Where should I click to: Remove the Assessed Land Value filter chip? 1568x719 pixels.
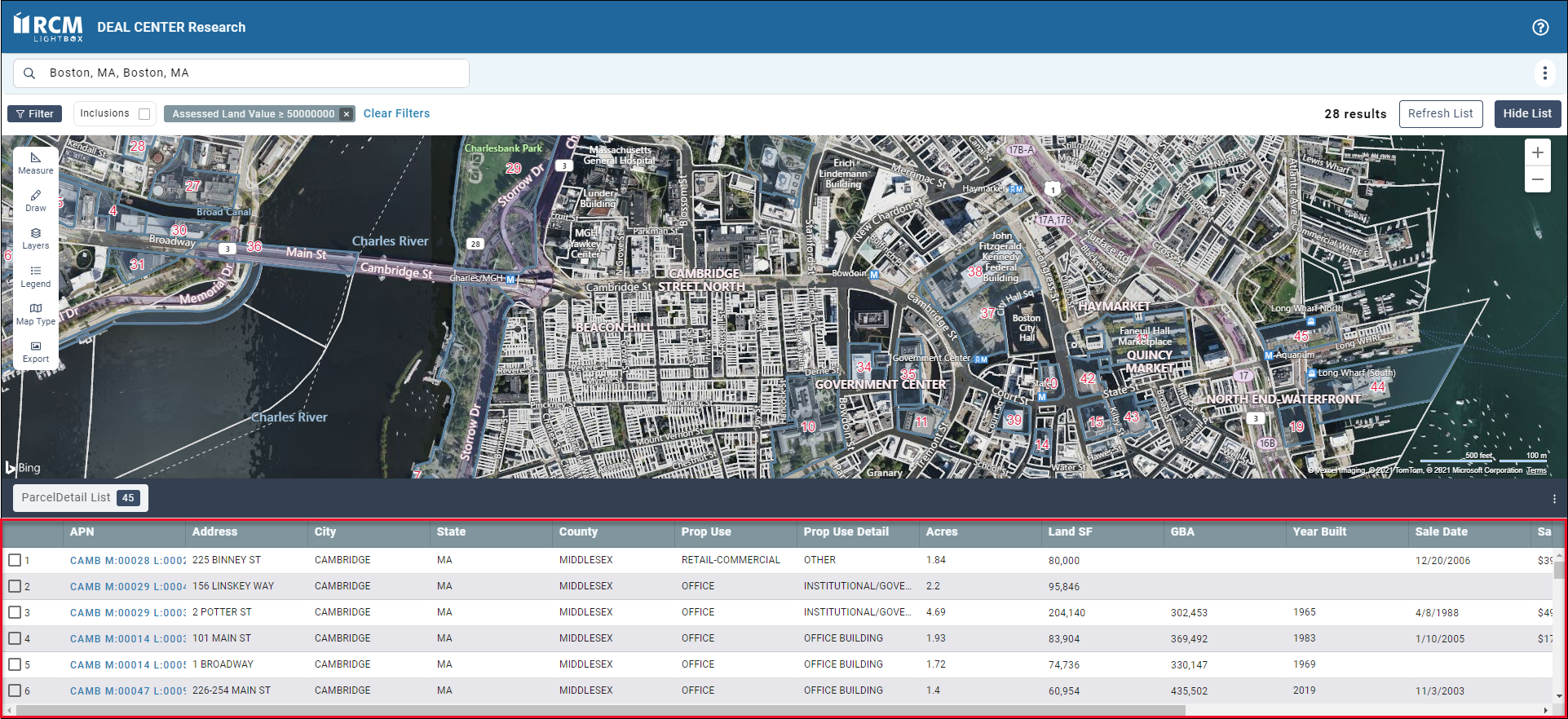pos(347,114)
